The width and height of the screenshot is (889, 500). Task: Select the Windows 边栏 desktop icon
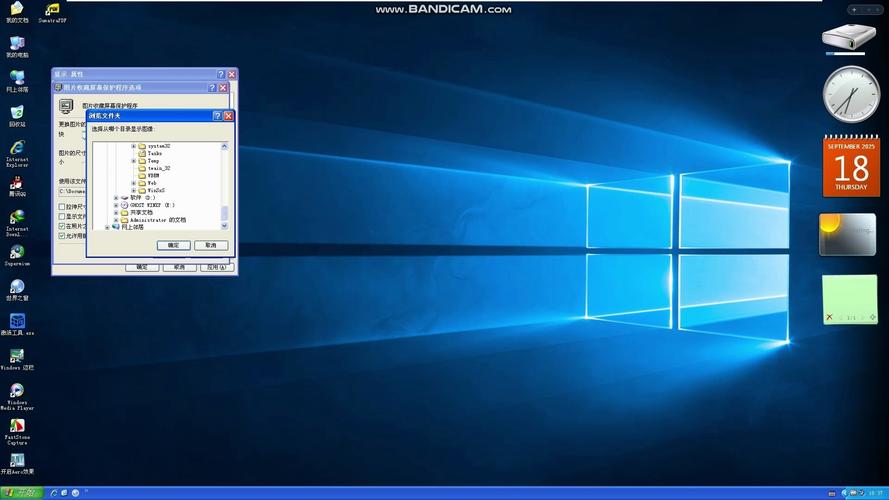pyautogui.click(x=17, y=359)
